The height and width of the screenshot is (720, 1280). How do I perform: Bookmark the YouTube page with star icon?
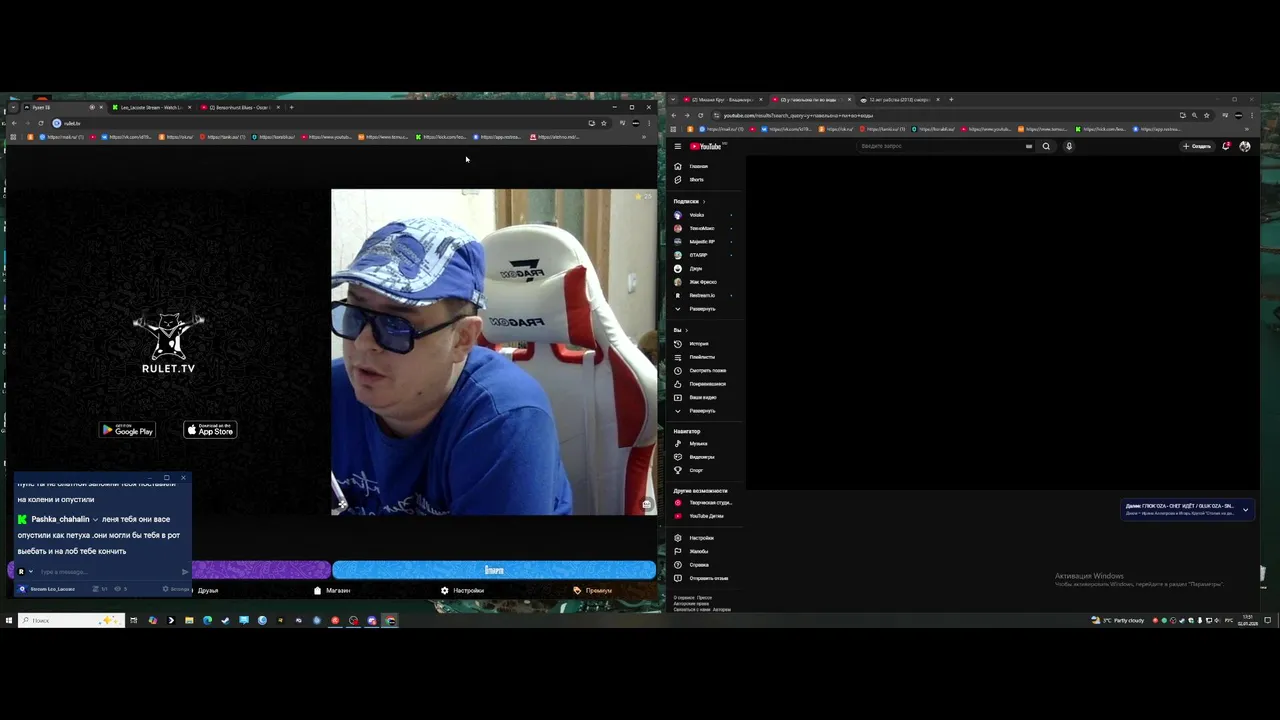pos(1207,115)
